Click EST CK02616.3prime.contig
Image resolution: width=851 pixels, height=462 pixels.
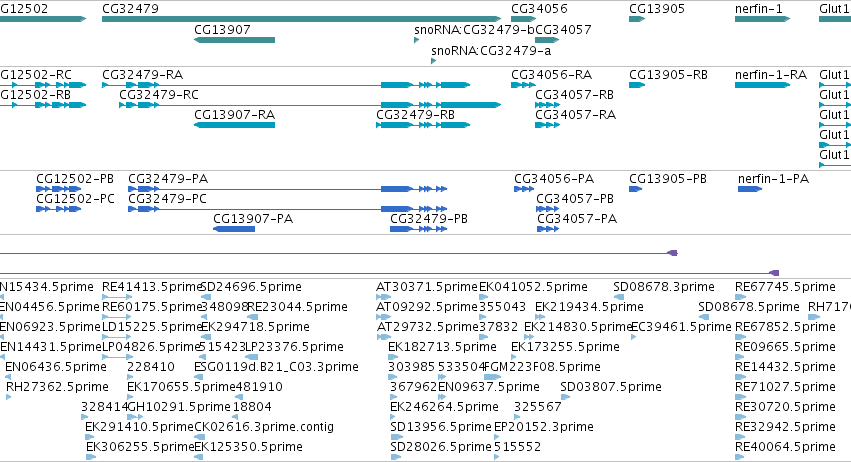tap(264, 427)
